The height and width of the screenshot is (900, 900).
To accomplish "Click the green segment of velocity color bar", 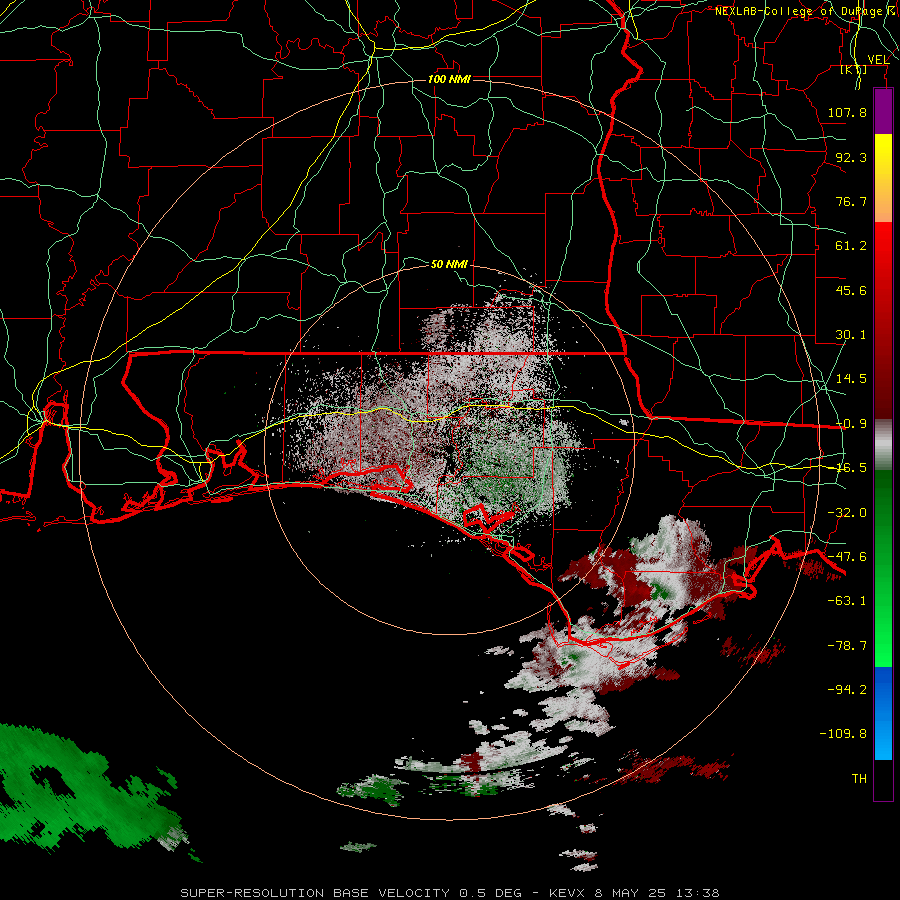I will (x=883, y=568).
